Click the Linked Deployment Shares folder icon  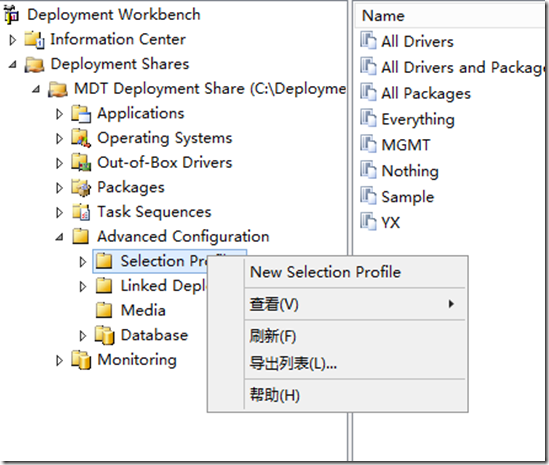(x=104, y=286)
